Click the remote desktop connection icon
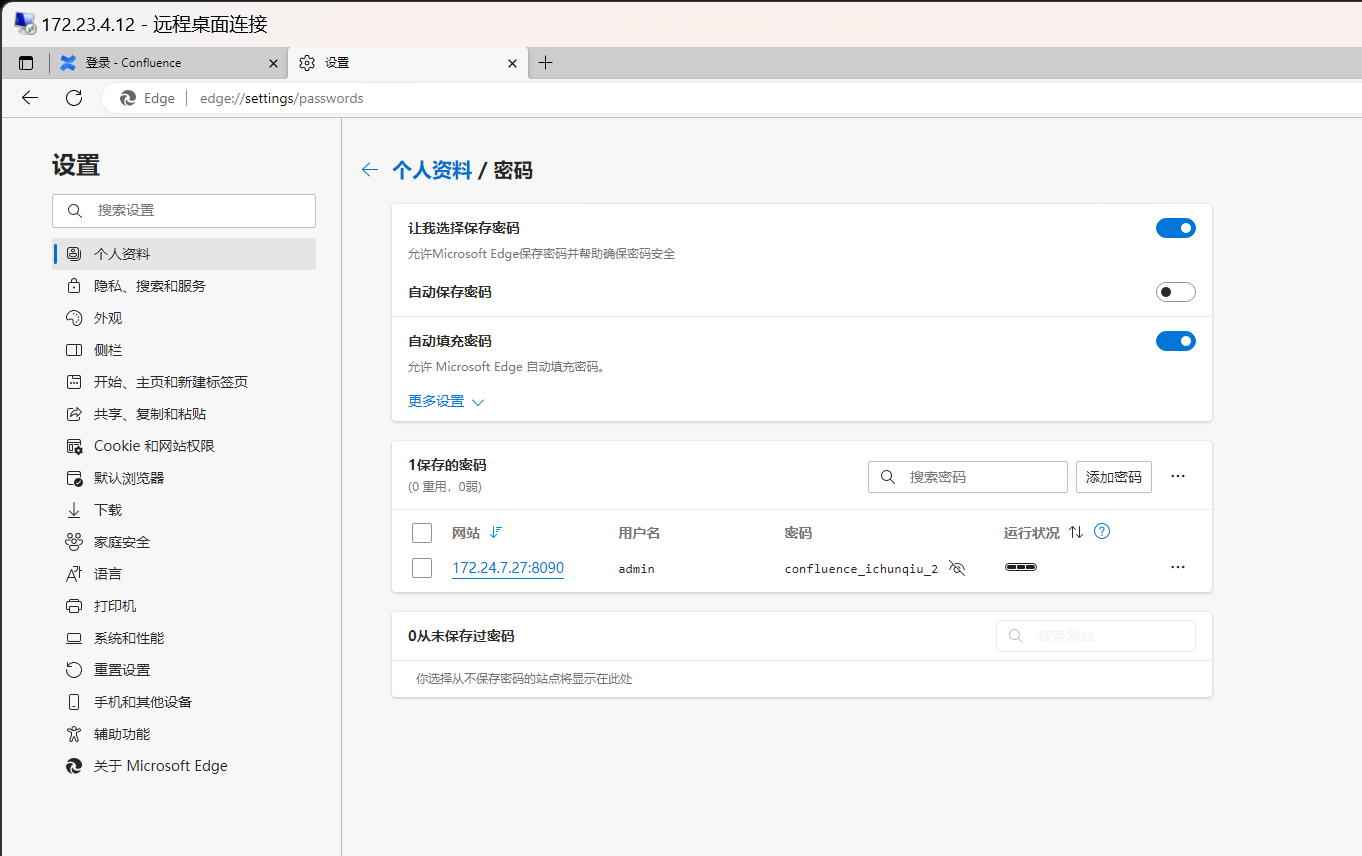This screenshot has height=856, width=1362. point(25,24)
